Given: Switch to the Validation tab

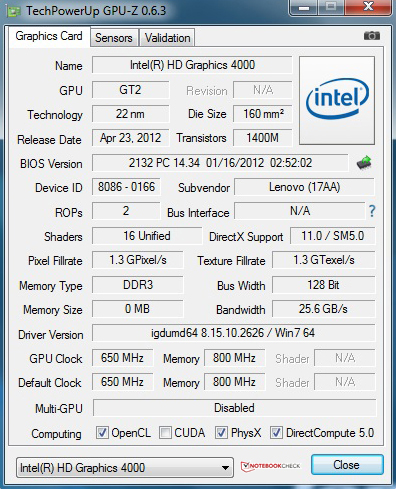Looking at the screenshot, I should [167, 38].
